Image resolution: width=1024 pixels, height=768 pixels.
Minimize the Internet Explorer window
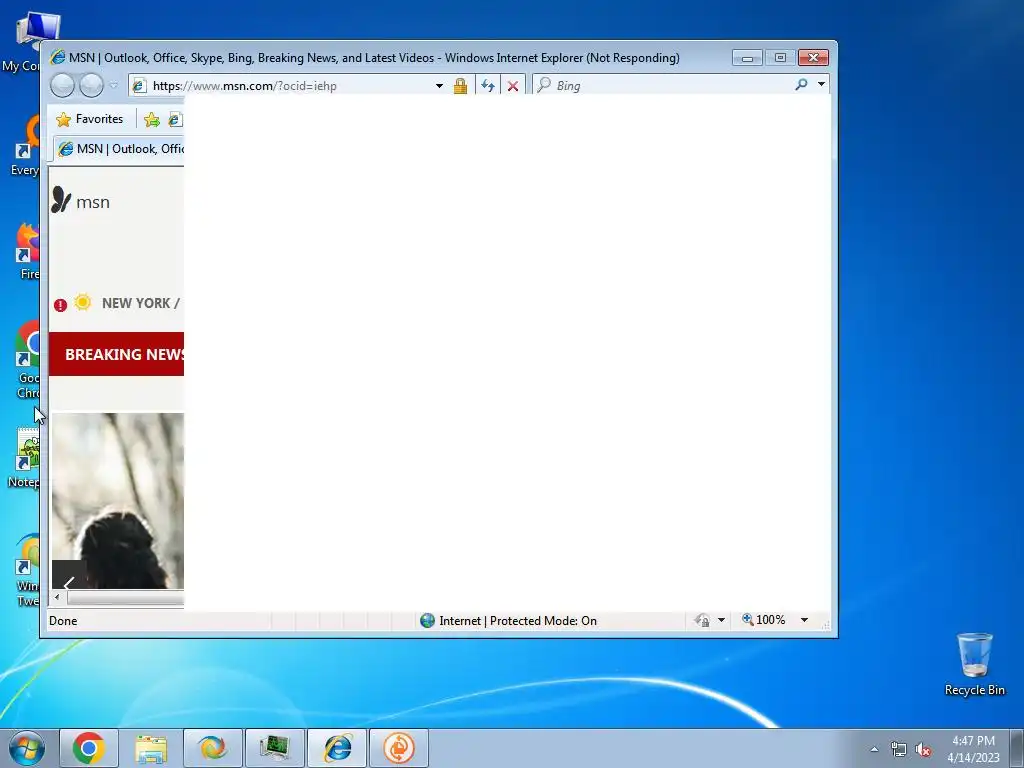tap(747, 58)
